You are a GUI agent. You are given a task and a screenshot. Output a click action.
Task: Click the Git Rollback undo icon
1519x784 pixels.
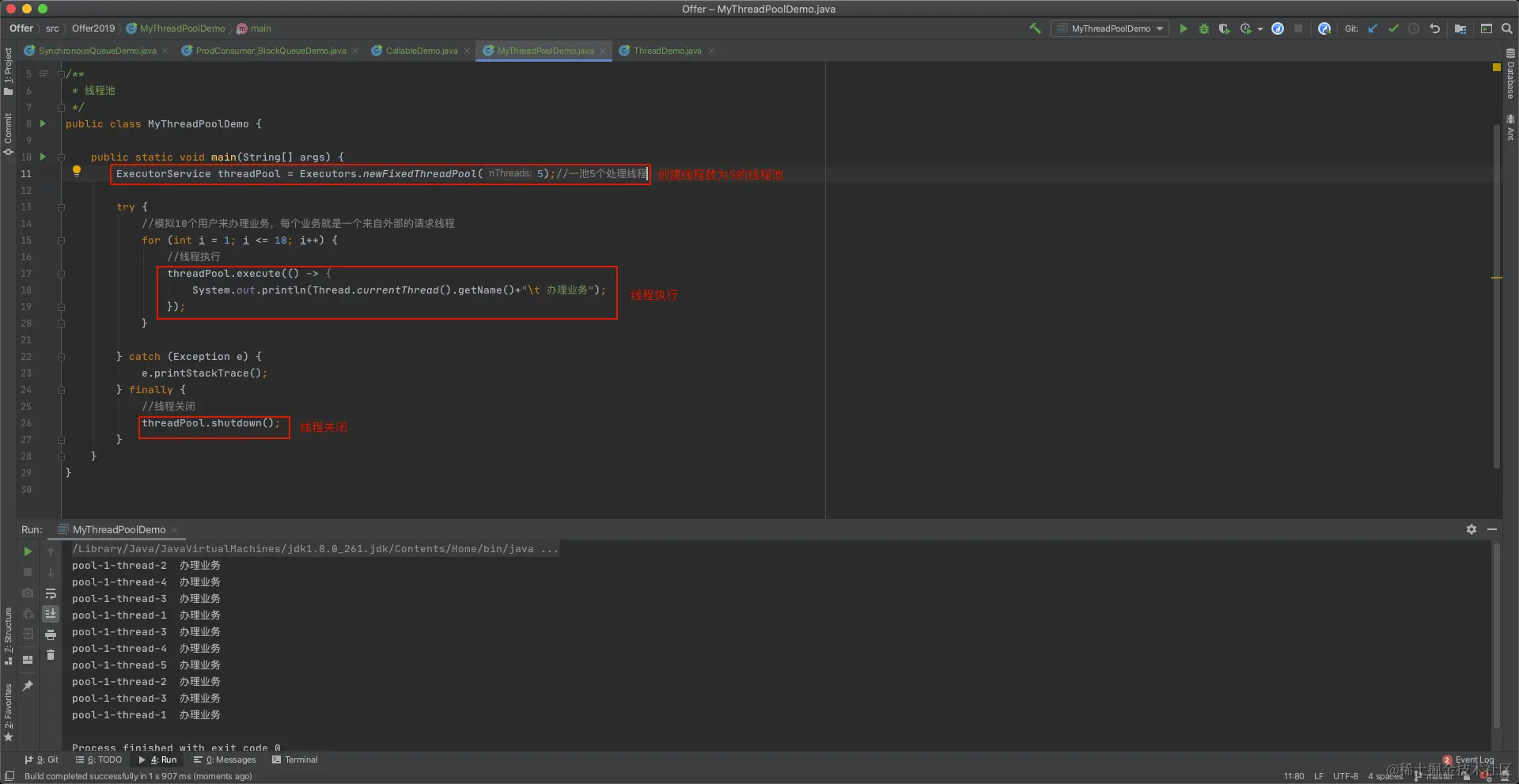(1434, 28)
